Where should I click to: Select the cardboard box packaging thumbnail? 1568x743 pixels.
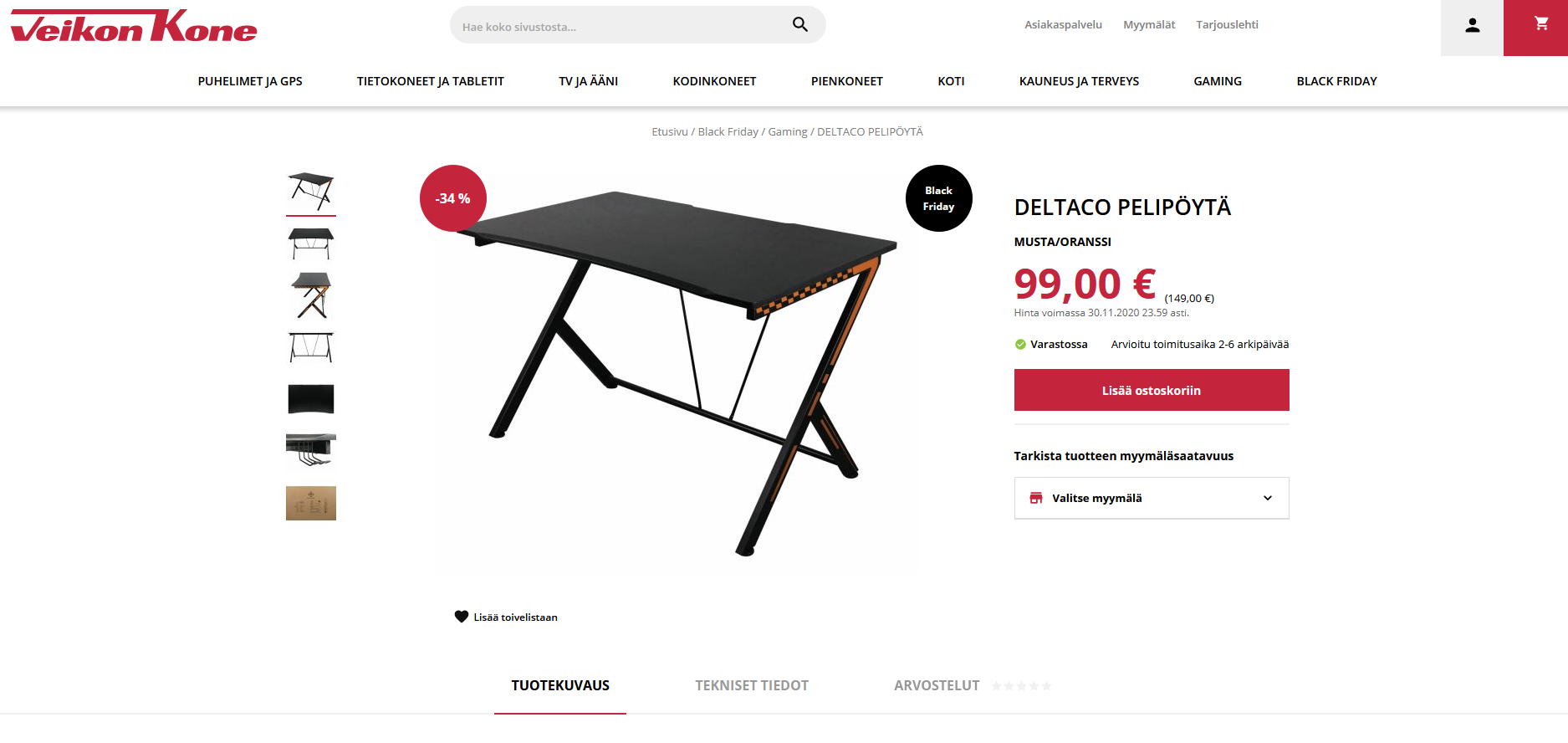(311, 504)
